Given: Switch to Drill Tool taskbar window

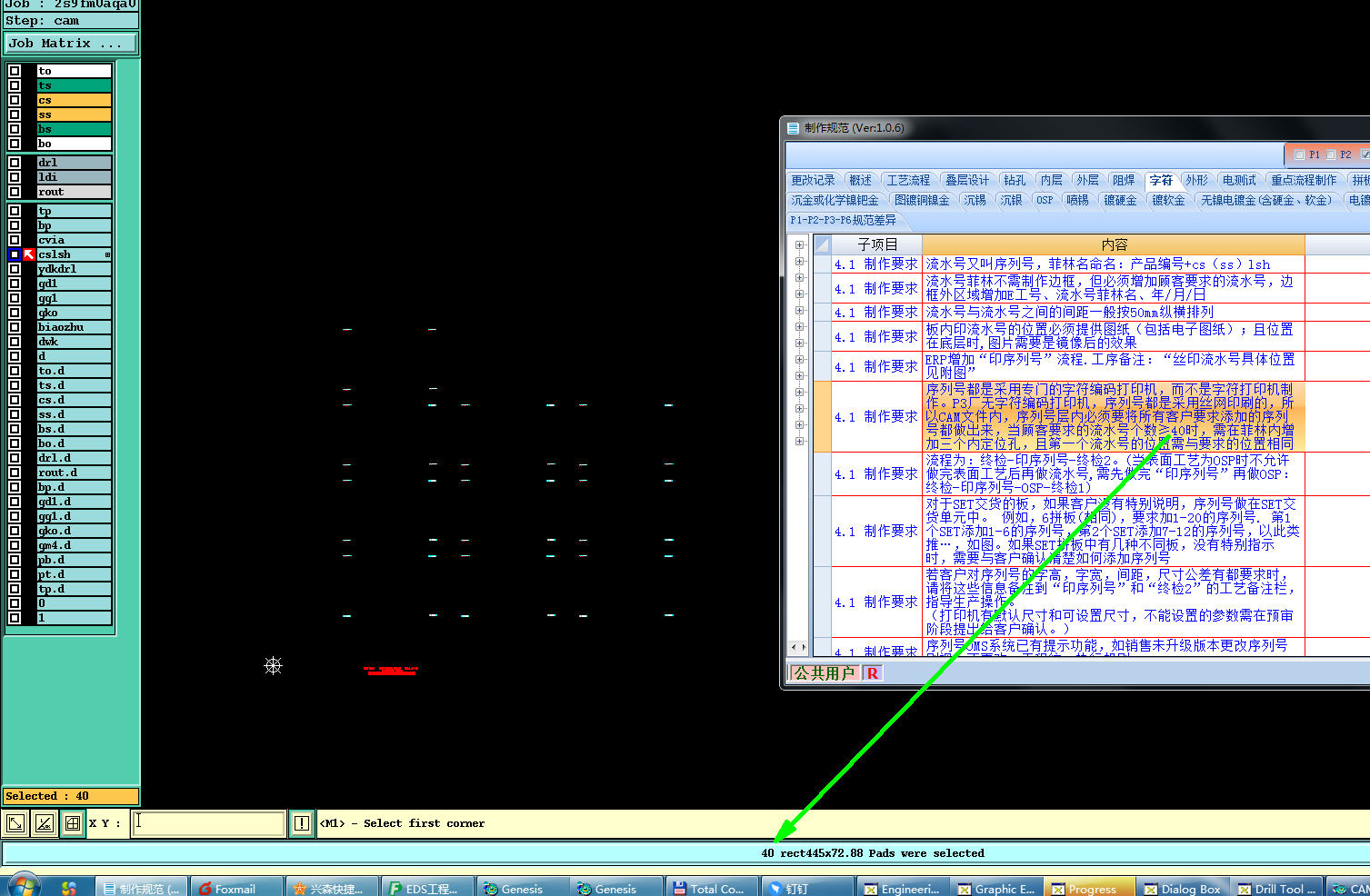Looking at the screenshot, I should tap(1277, 888).
